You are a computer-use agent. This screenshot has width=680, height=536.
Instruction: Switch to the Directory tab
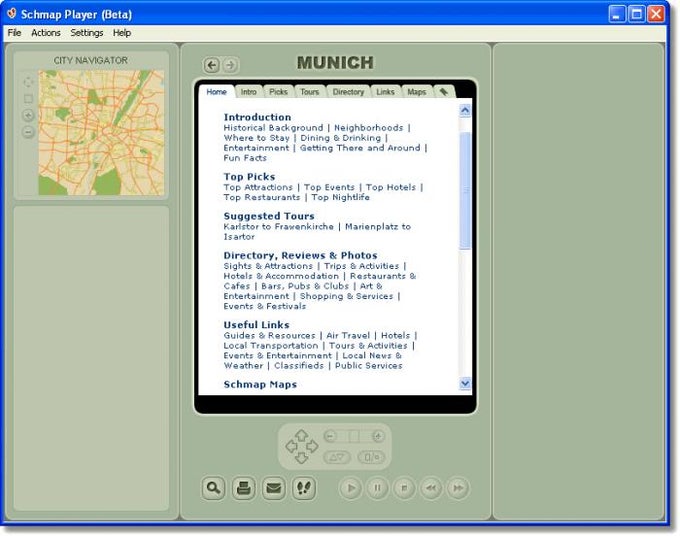pyautogui.click(x=348, y=92)
